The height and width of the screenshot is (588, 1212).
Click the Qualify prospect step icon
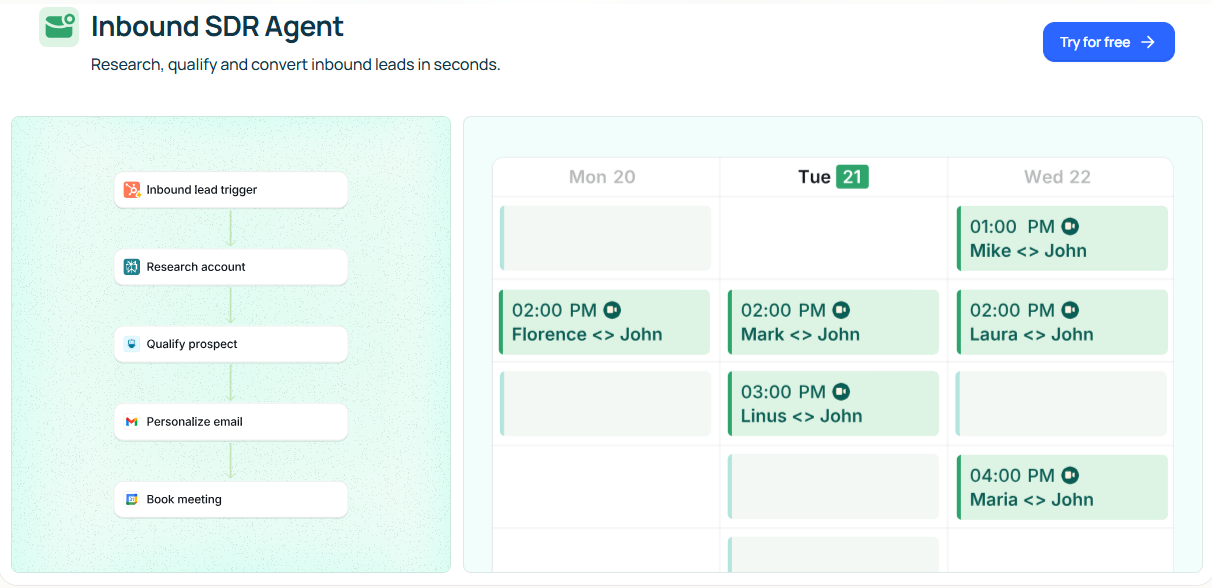coord(132,344)
